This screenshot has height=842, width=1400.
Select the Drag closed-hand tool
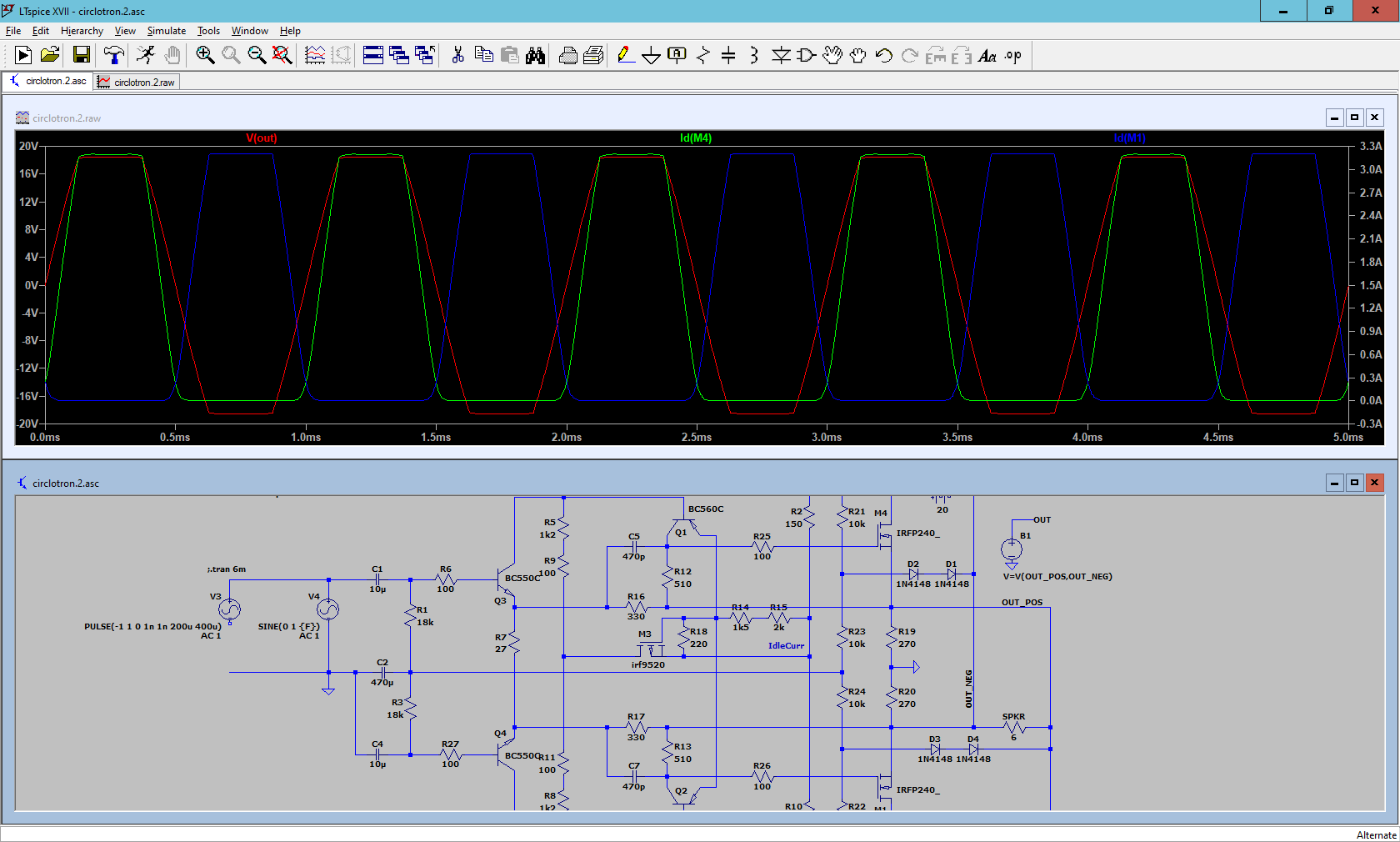coord(858,55)
